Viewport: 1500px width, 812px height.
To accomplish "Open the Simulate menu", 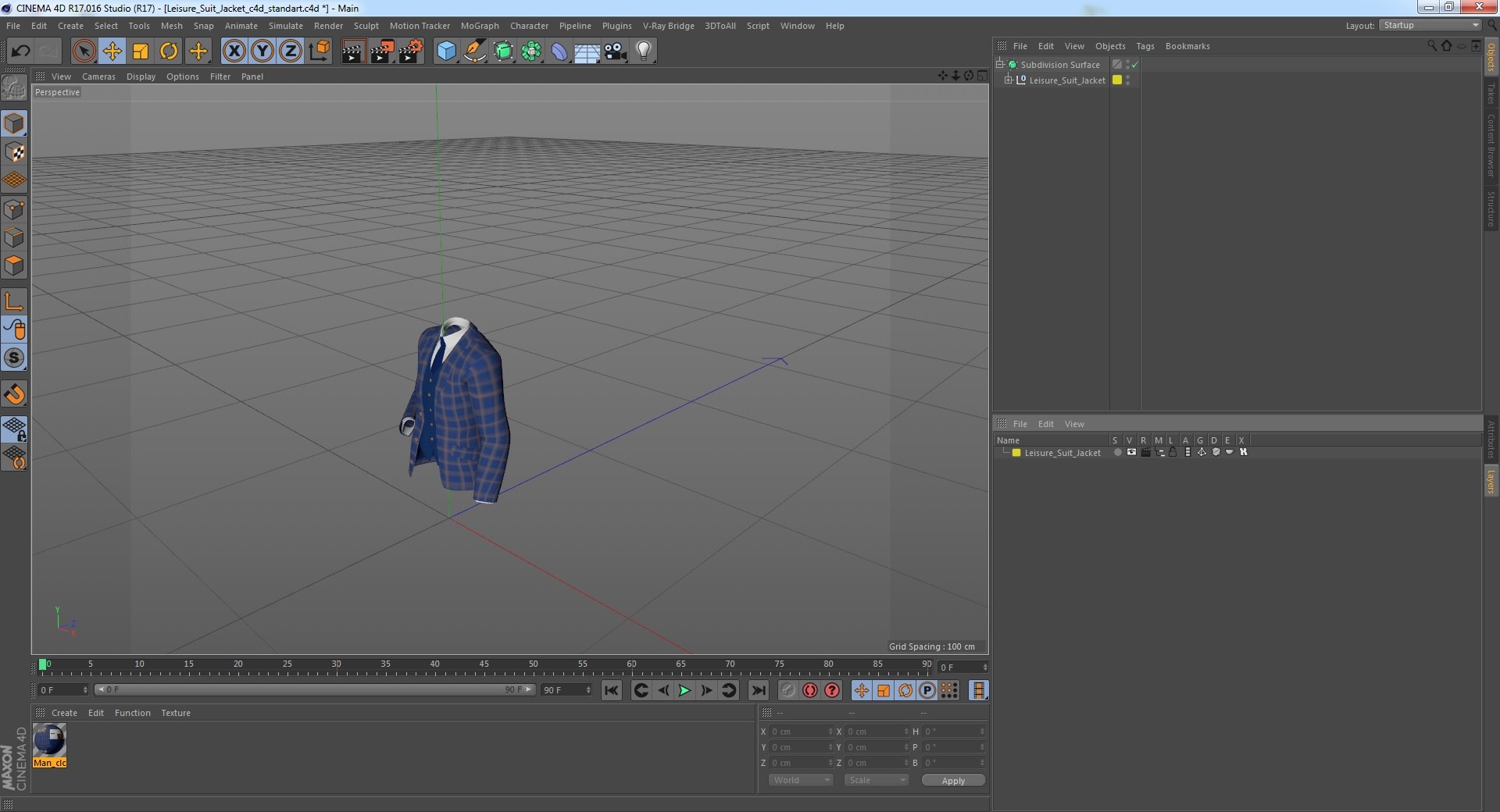I will [285, 26].
